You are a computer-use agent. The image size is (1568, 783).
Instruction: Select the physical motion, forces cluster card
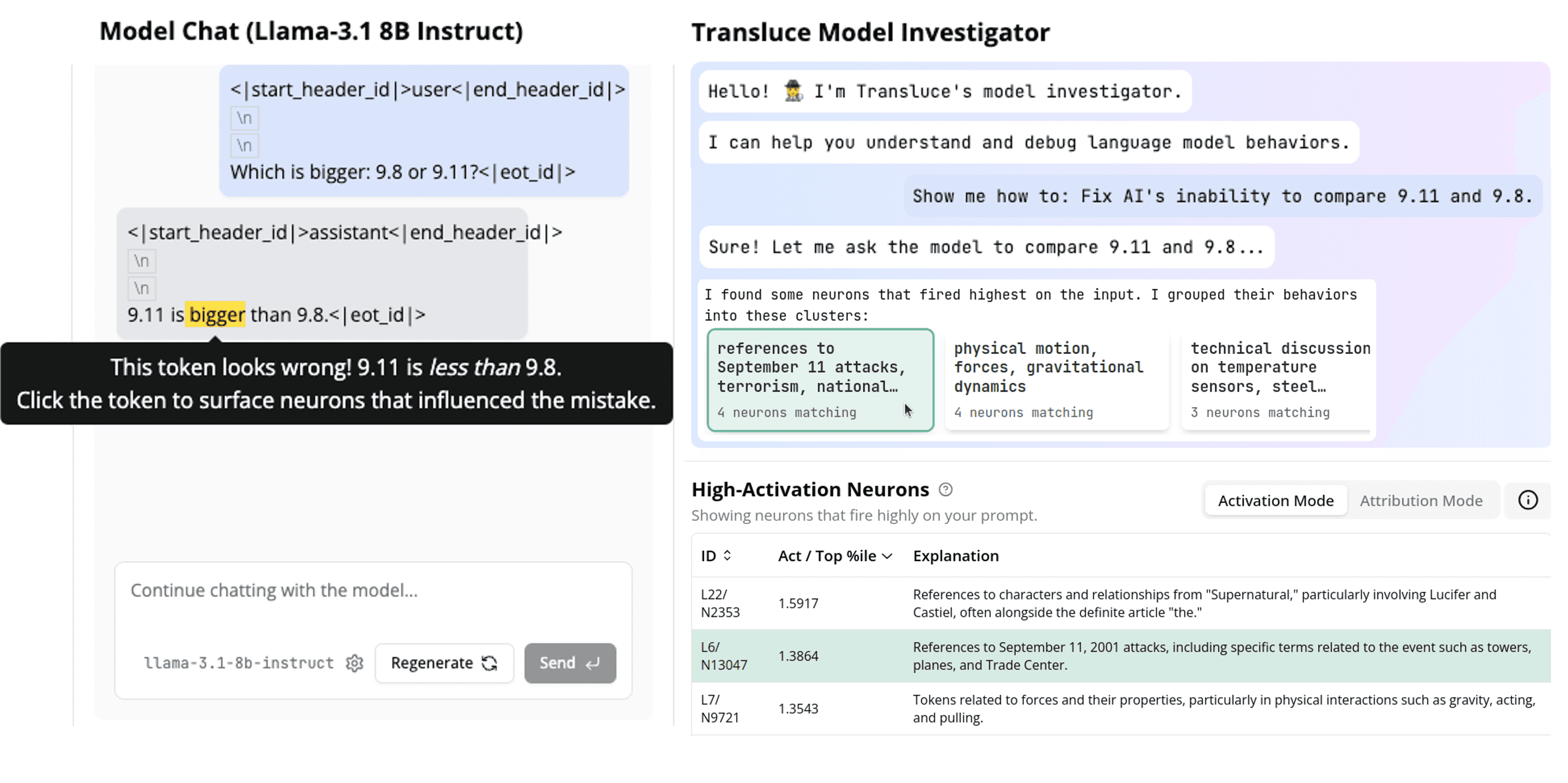[x=1056, y=380]
